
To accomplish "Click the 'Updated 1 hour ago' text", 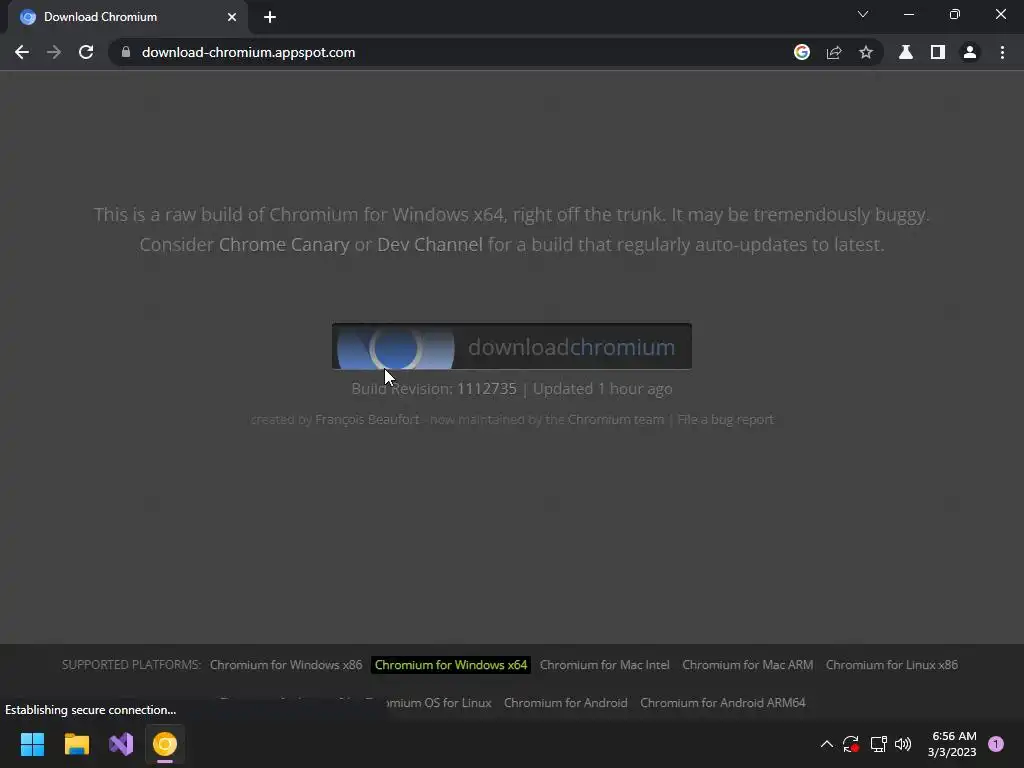I will click(x=602, y=389).
